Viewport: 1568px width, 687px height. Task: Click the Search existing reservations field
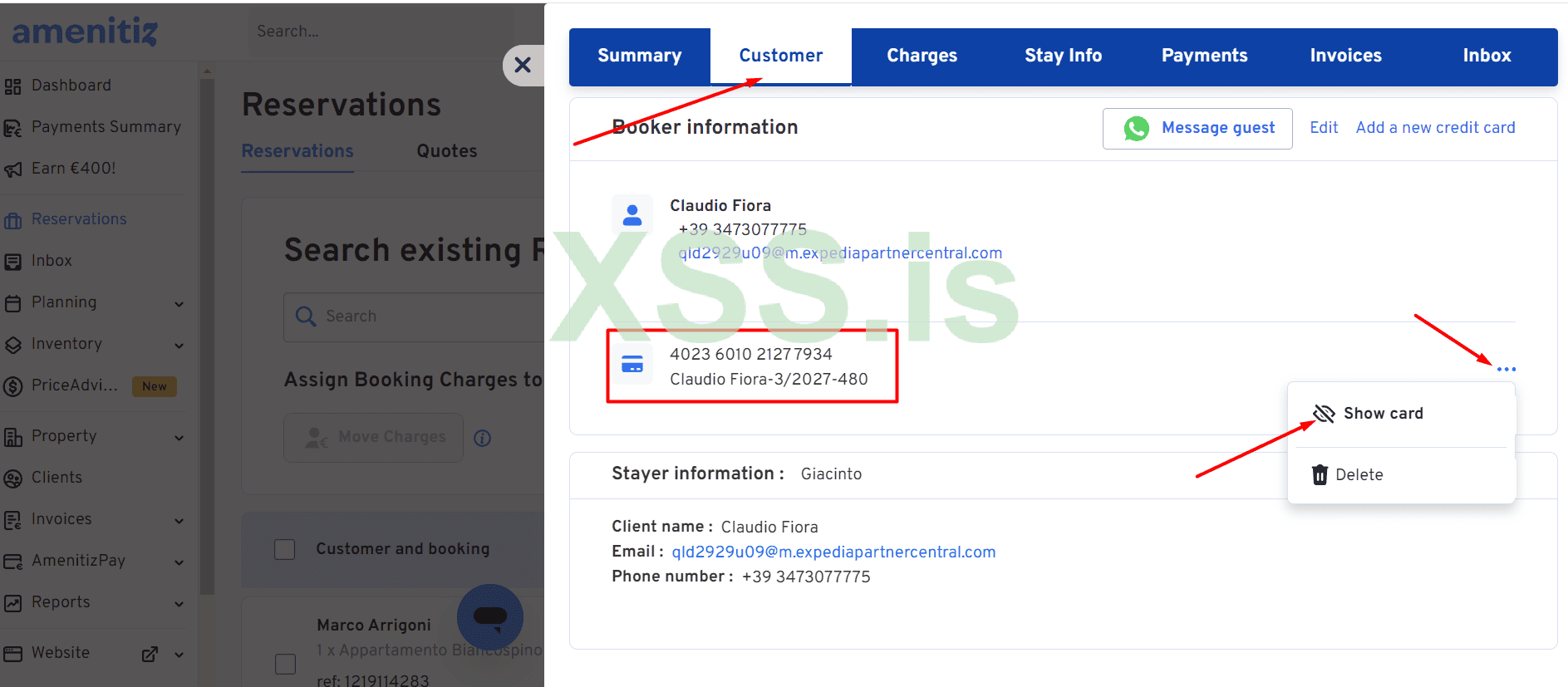pyautogui.click(x=415, y=317)
